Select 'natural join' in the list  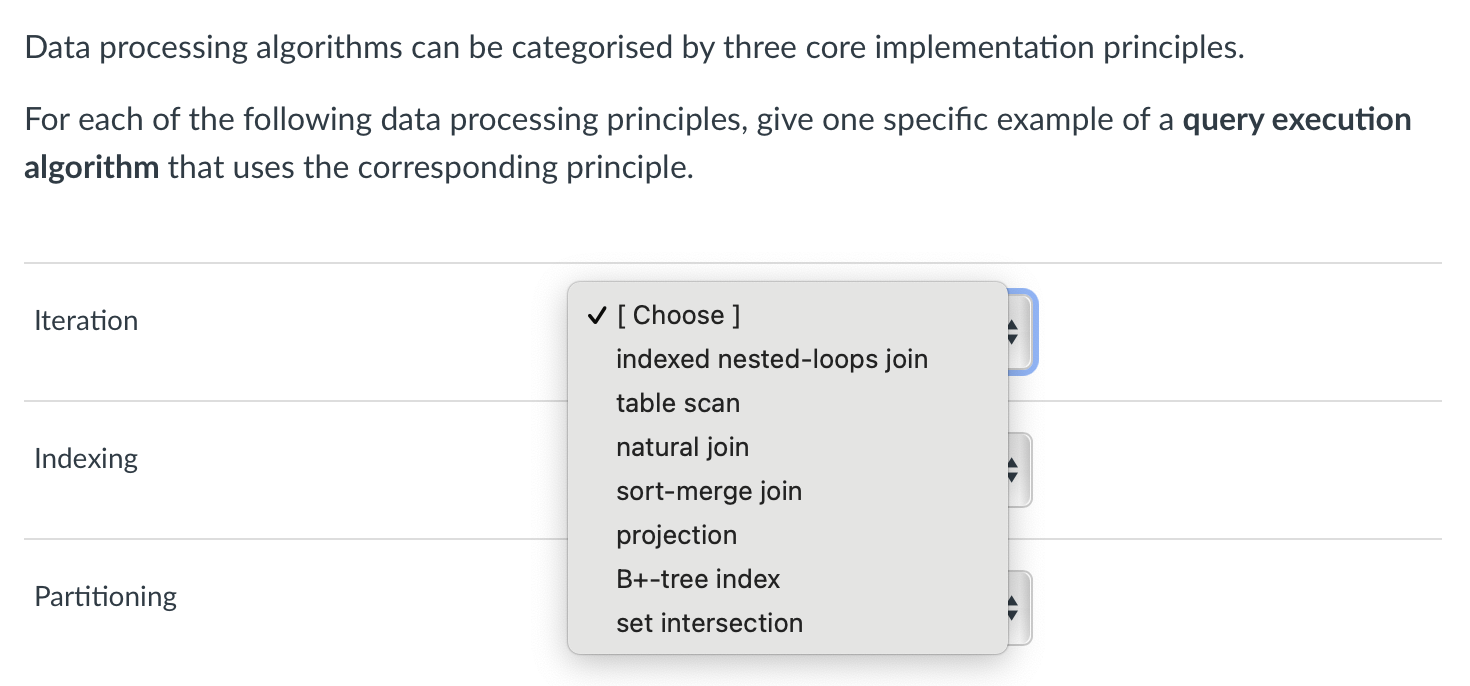click(682, 447)
